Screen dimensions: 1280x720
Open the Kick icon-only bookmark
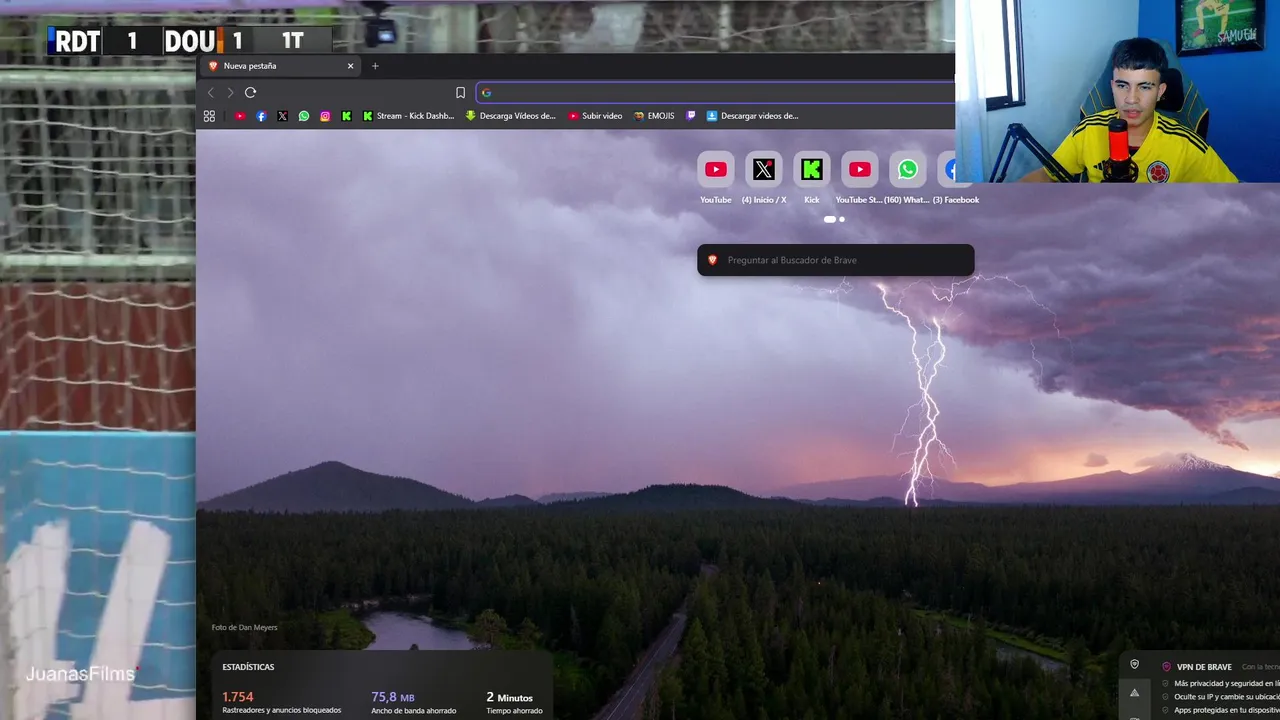pyautogui.click(x=346, y=116)
